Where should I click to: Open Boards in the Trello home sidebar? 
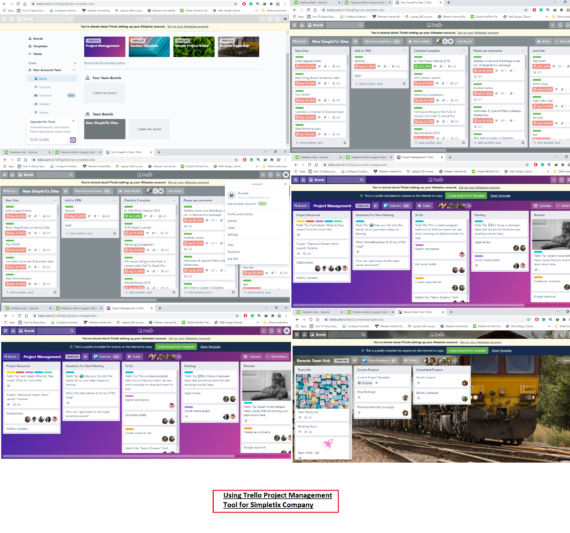pyautogui.click(x=36, y=39)
